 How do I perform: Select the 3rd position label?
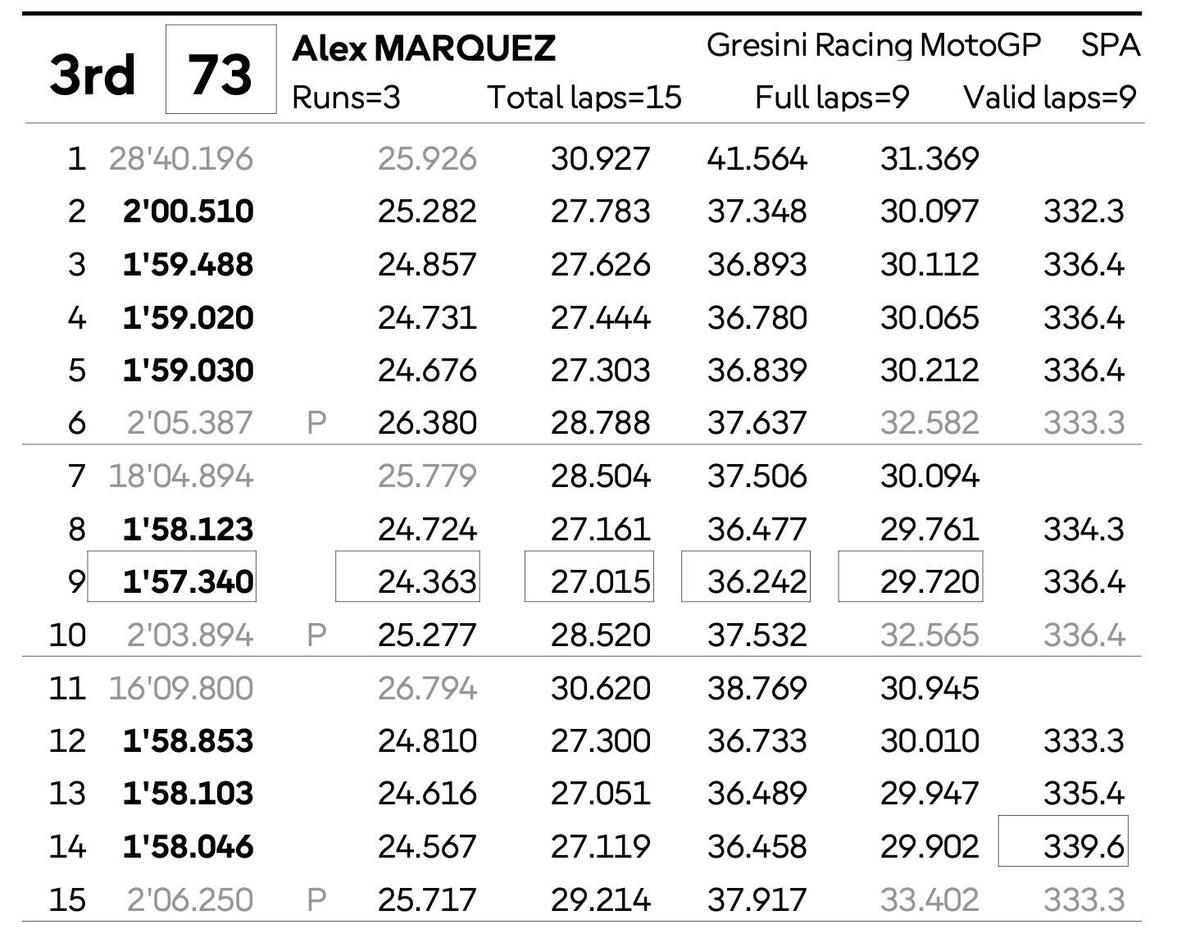tap(92, 73)
